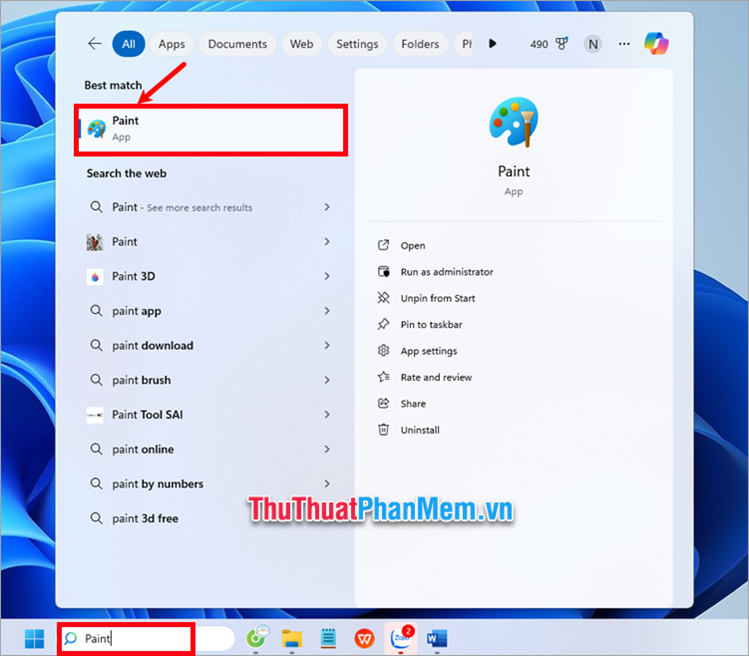The height and width of the screenshot is (656, 749).
Task: Go back with the left arrow
Action: coord(95,44)
